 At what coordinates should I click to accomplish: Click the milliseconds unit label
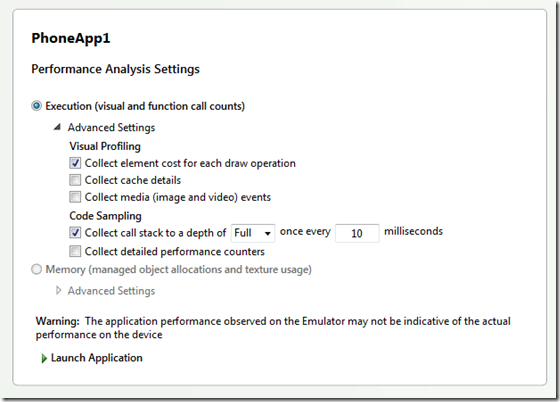point(413,231)
